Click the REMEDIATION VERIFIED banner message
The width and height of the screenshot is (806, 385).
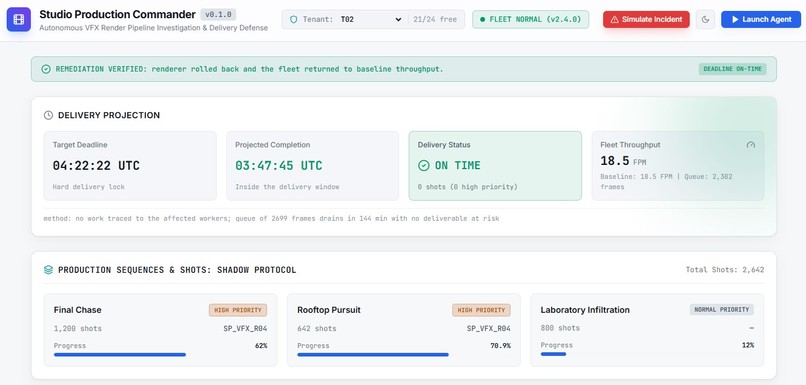coord(249,69)
